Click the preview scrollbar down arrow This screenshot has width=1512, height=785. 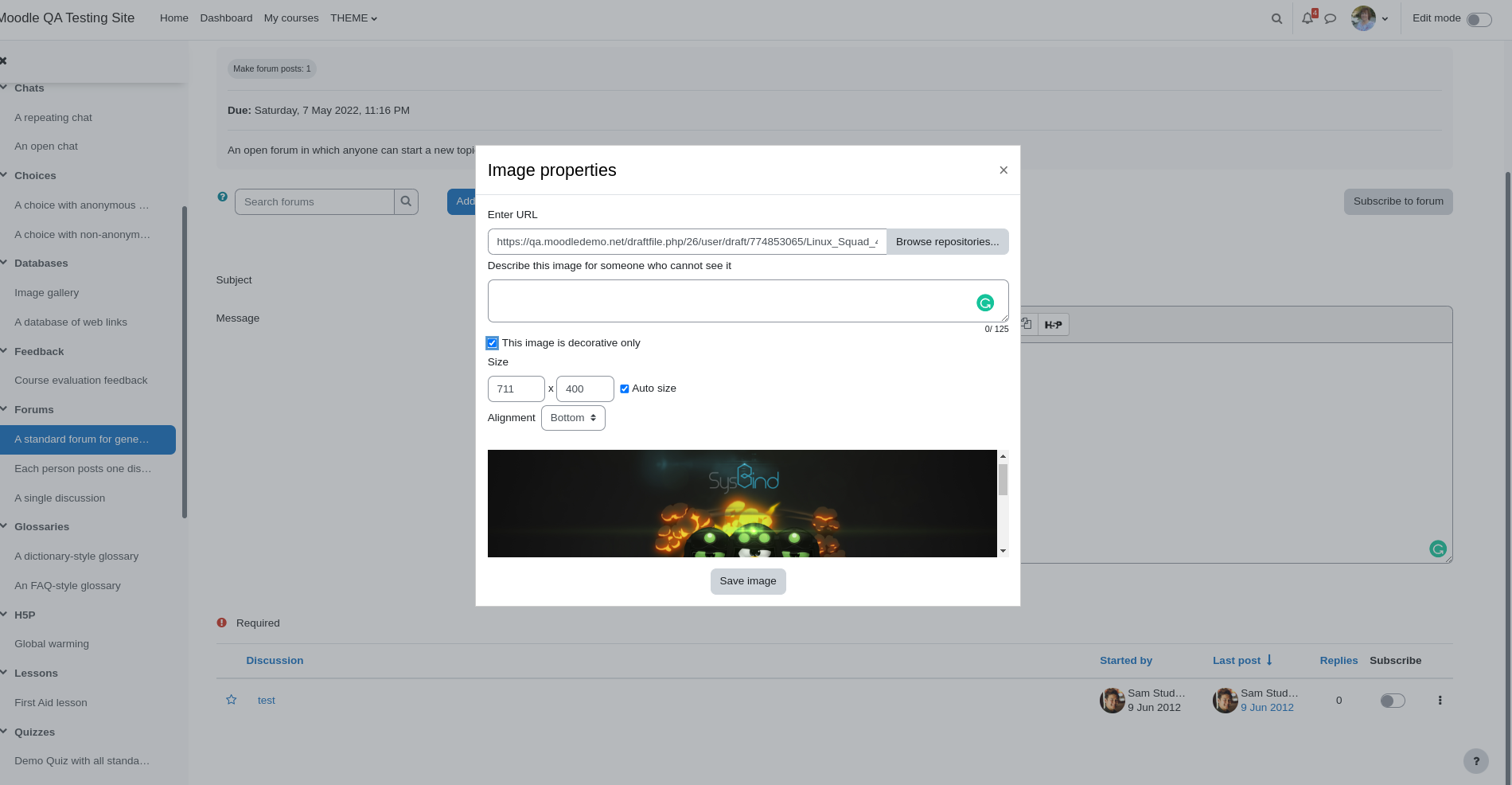pyautogui.click(x=1003, y=551)
